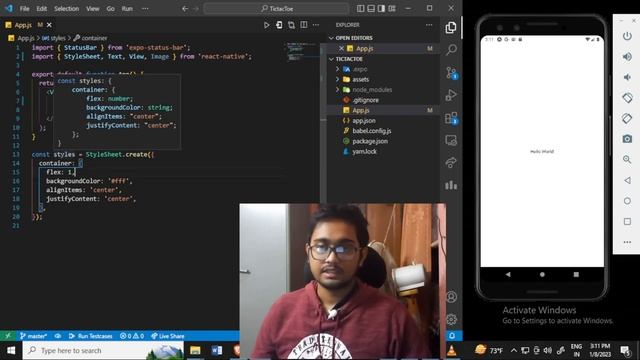Click the customize layout button
This screenshot has width=640, height=360.
tap(392, 8)
